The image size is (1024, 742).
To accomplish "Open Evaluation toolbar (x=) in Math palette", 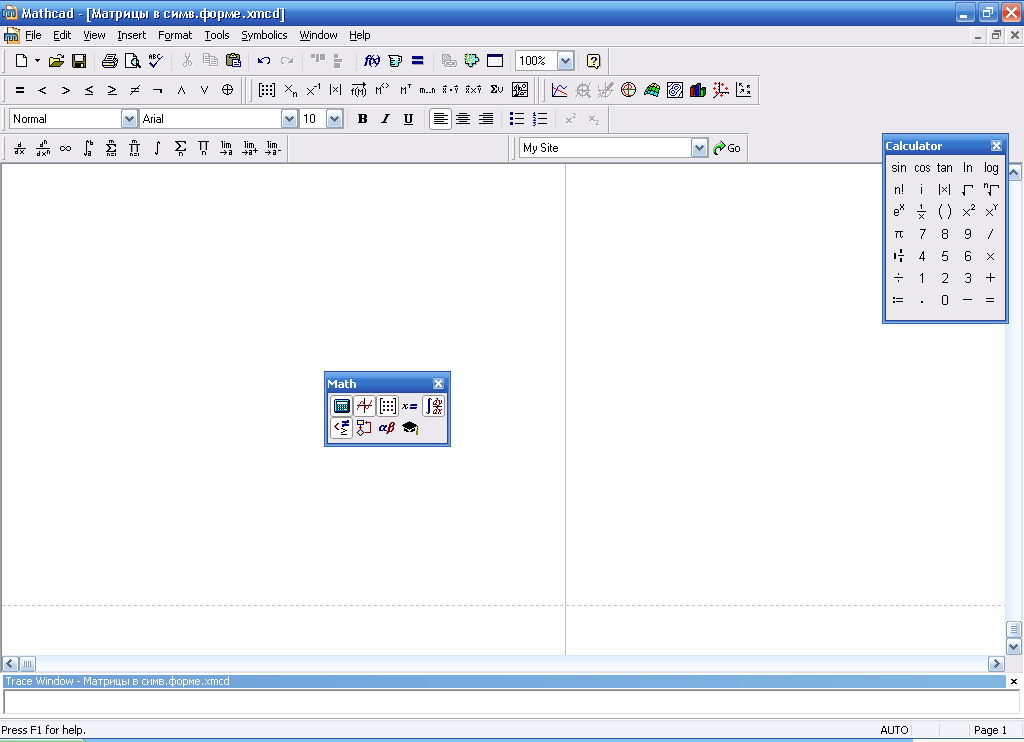I will pyautogui.click(x=410, y=406).
